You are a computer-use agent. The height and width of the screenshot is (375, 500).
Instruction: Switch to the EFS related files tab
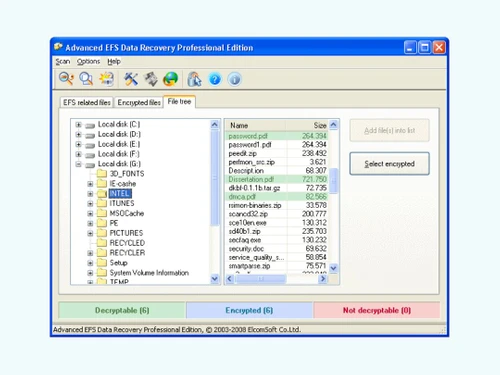pyautogui.click(x=87, y=102)
